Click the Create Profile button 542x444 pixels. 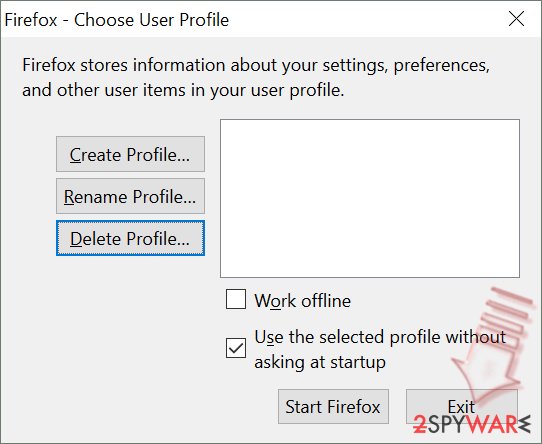pyautogui.click(x=130, y=154)
